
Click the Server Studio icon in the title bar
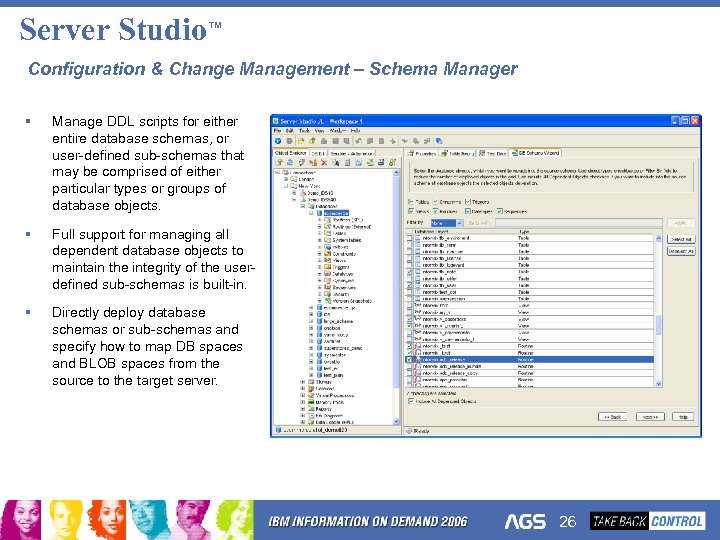point(276,121)
